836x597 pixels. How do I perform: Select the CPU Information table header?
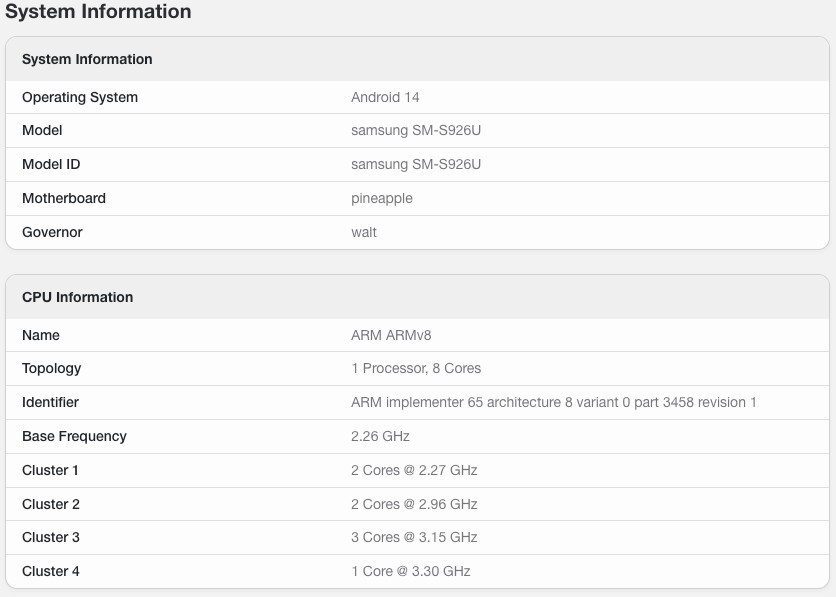[x=77, y=297]
